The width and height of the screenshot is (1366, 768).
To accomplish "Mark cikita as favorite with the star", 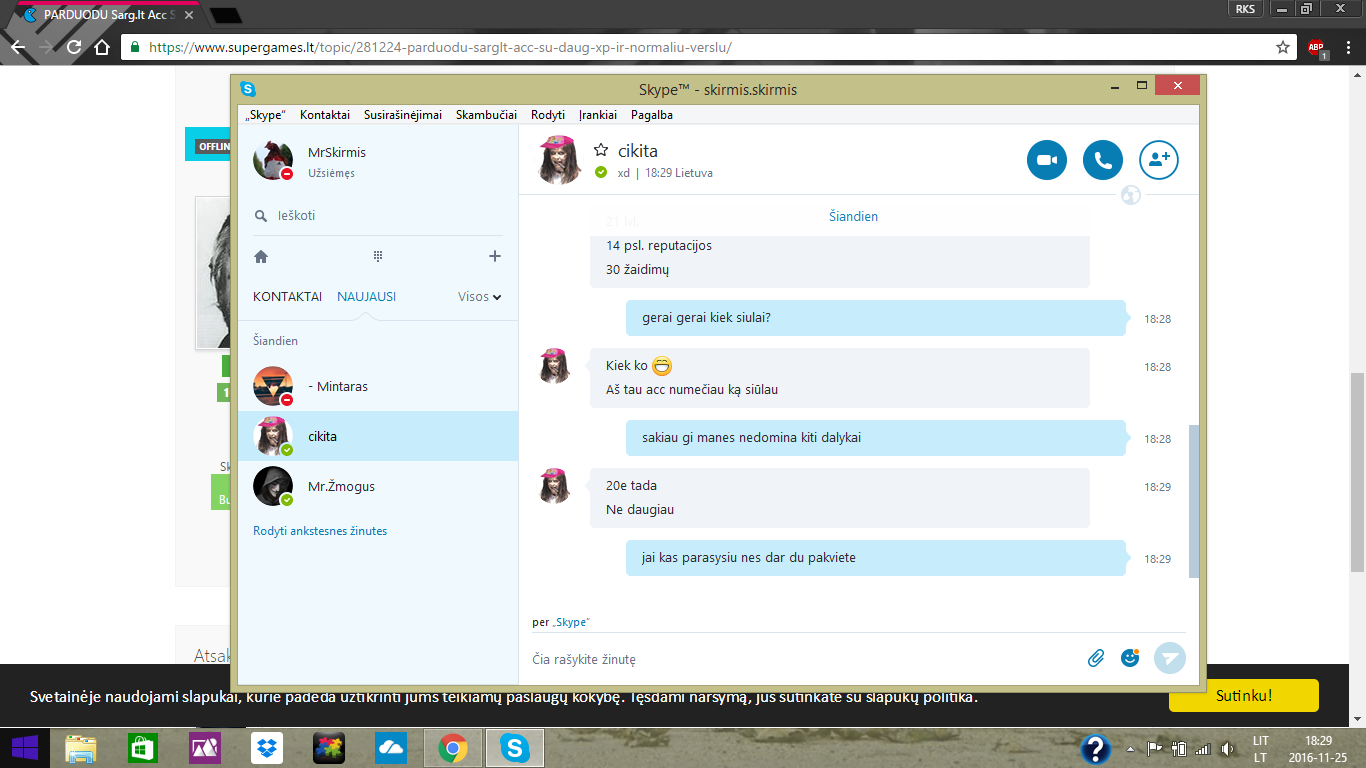I will click(x=601, y=150).
